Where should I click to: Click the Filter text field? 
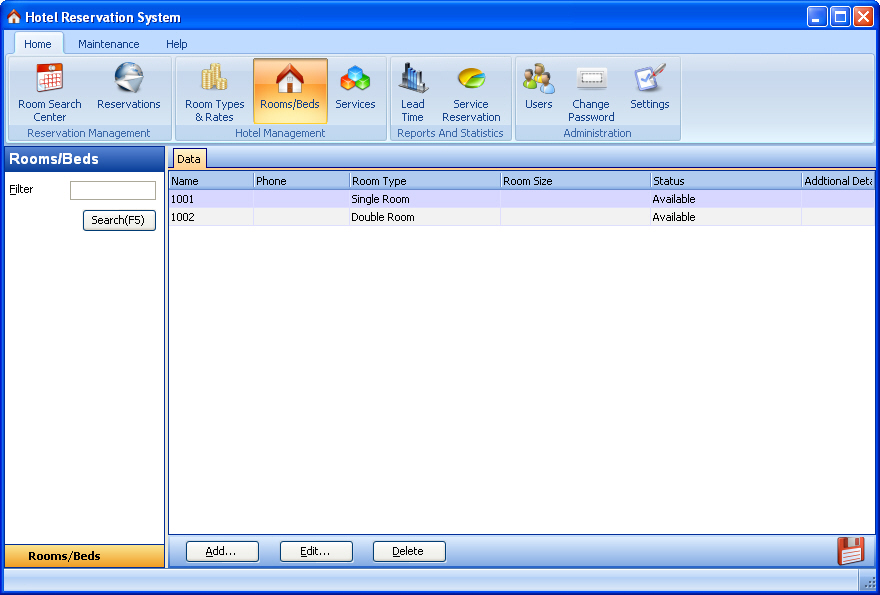[113, 190]
